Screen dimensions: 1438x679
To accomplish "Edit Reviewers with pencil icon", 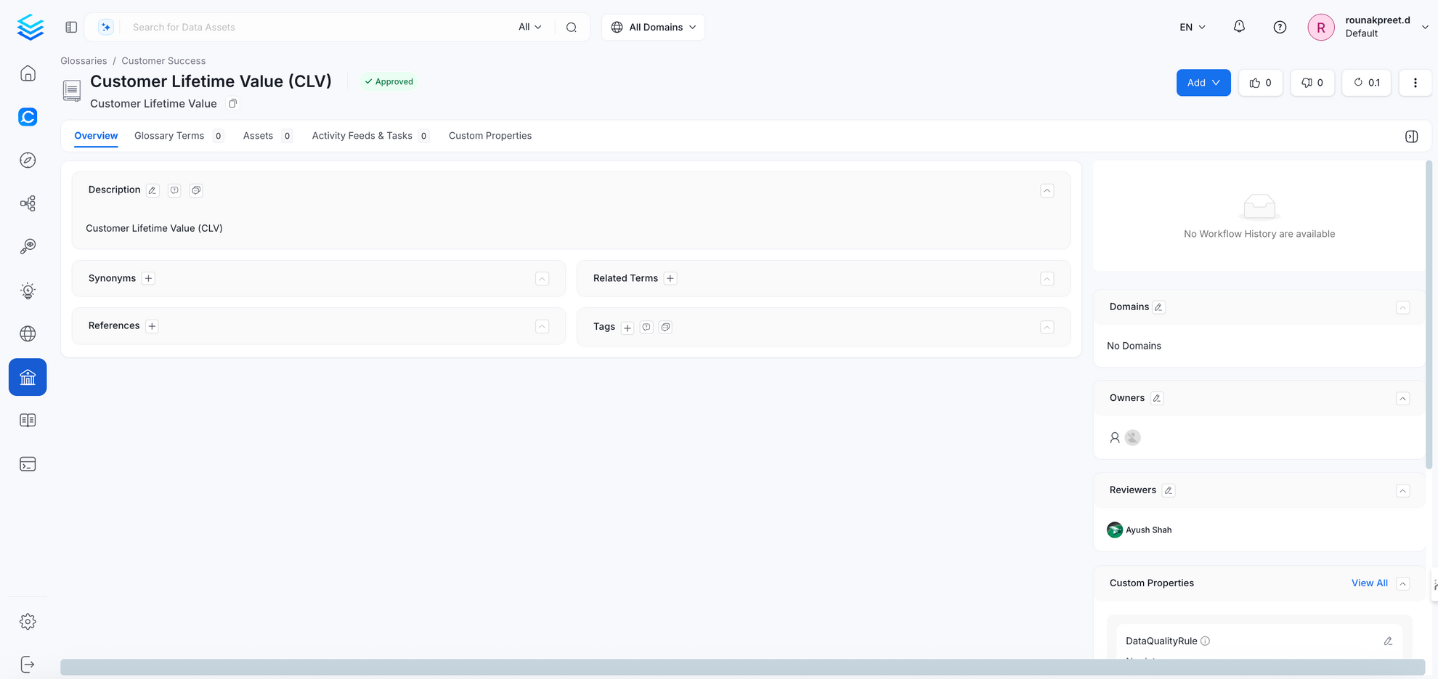I will (1168, 490).
